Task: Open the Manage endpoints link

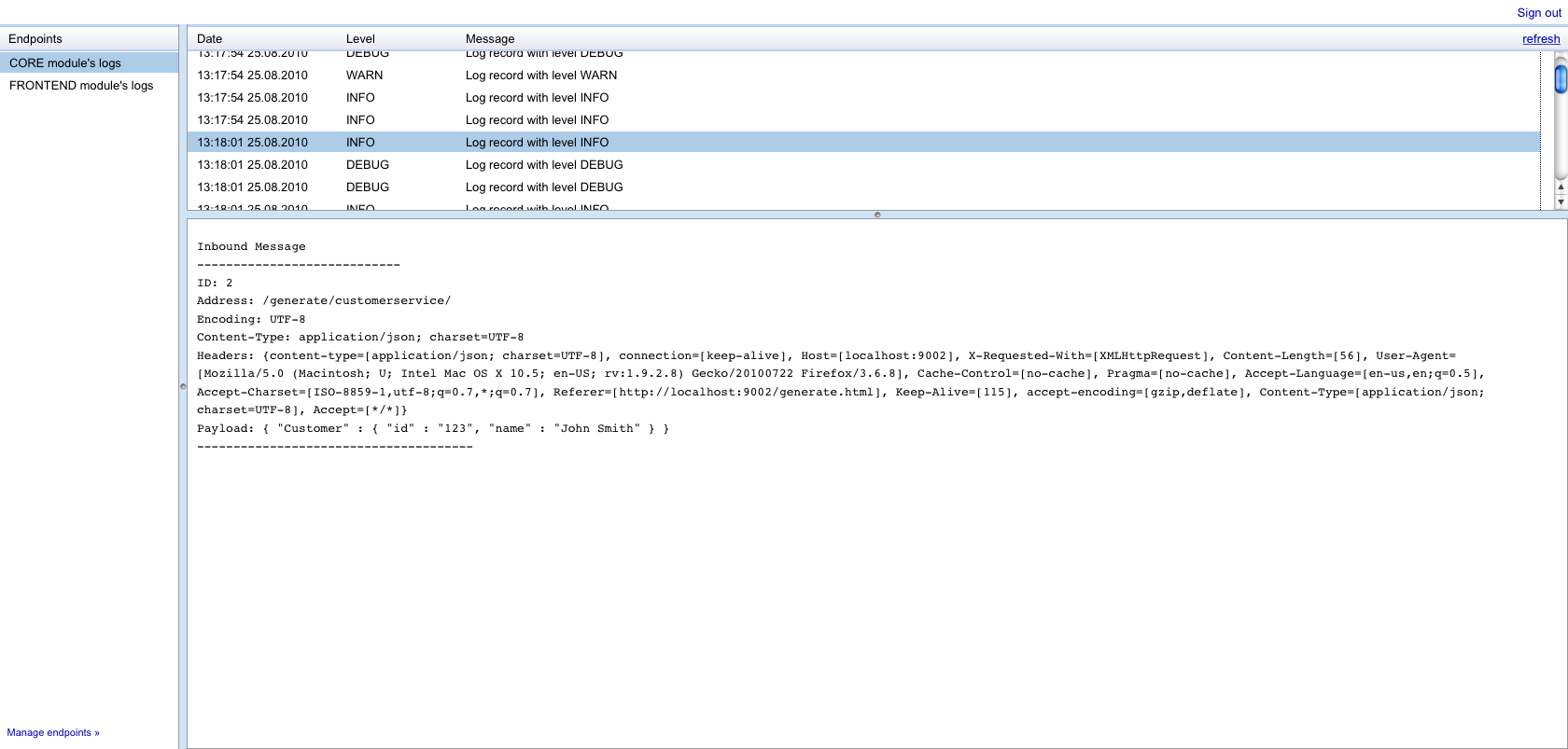Action: [x=53, y=733]
